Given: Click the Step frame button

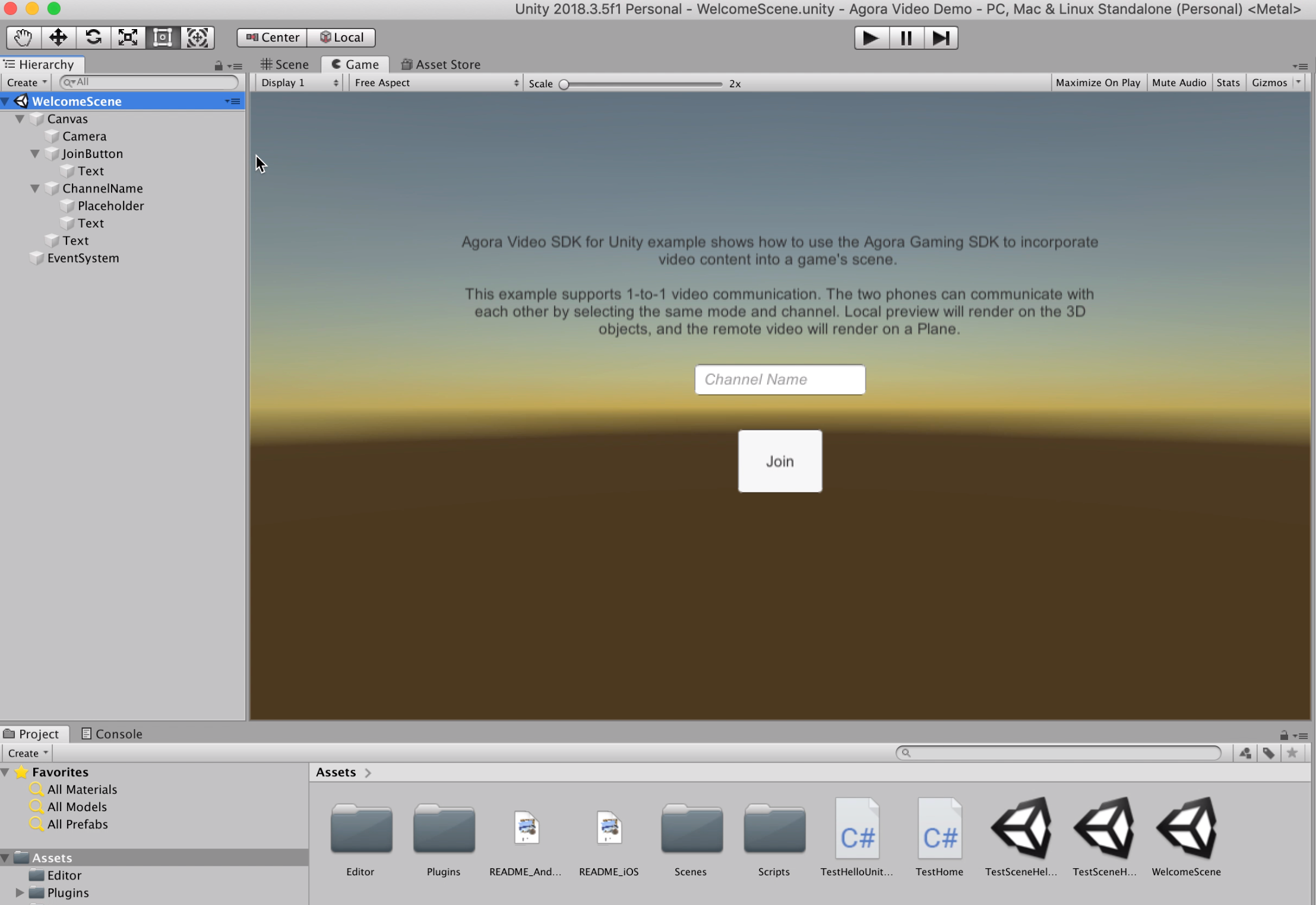Looking at the screenshot, I should click(941, 38).
